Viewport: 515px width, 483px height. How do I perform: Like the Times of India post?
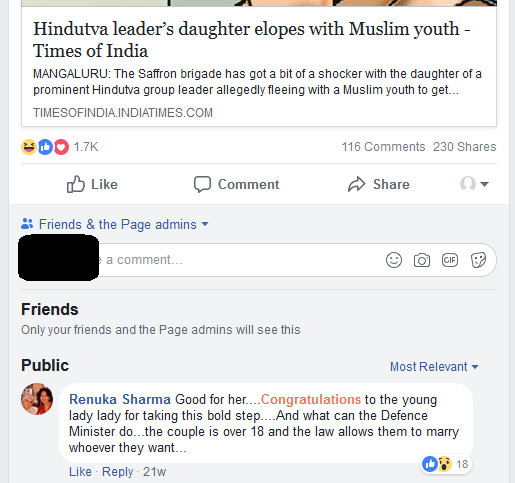pyautogui.click(x=92, y=184)
